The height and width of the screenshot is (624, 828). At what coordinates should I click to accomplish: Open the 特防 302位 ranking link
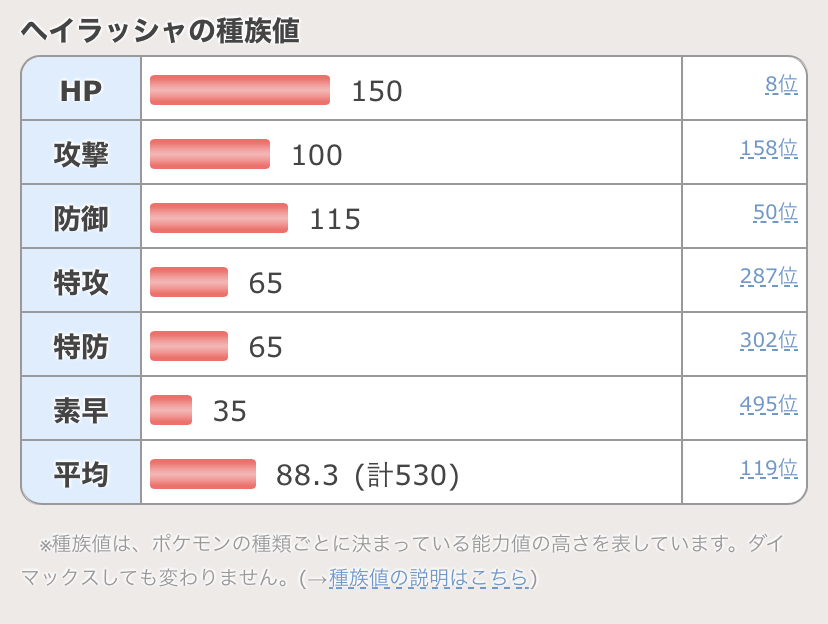[769, 341]
